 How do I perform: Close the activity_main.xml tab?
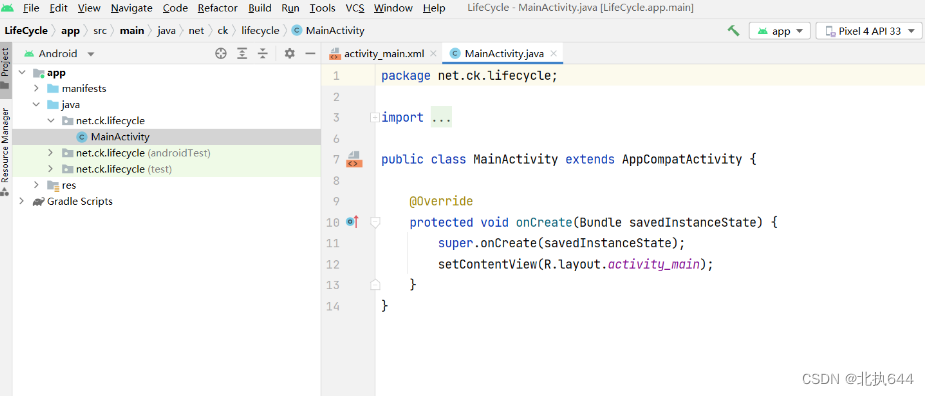click(433, 53)
